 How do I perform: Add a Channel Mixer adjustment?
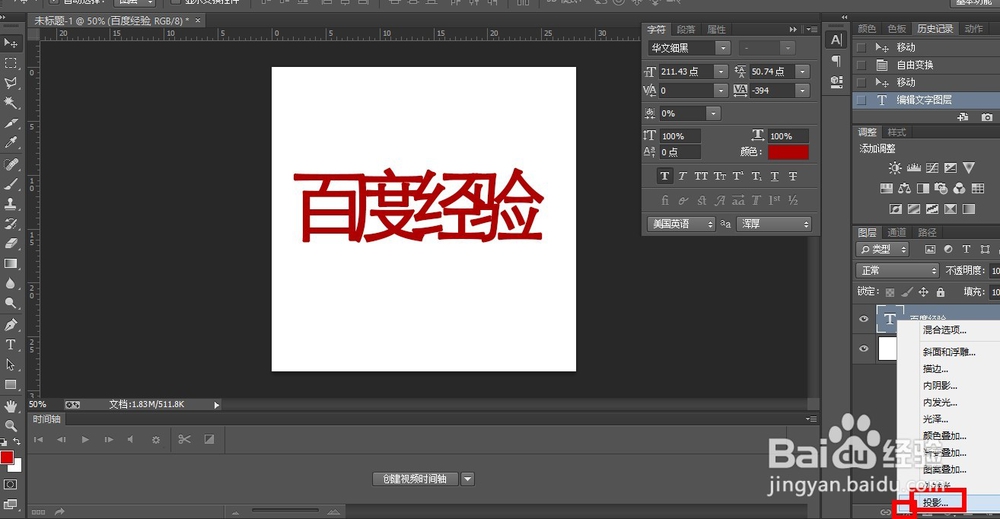[x=960, y=188]
